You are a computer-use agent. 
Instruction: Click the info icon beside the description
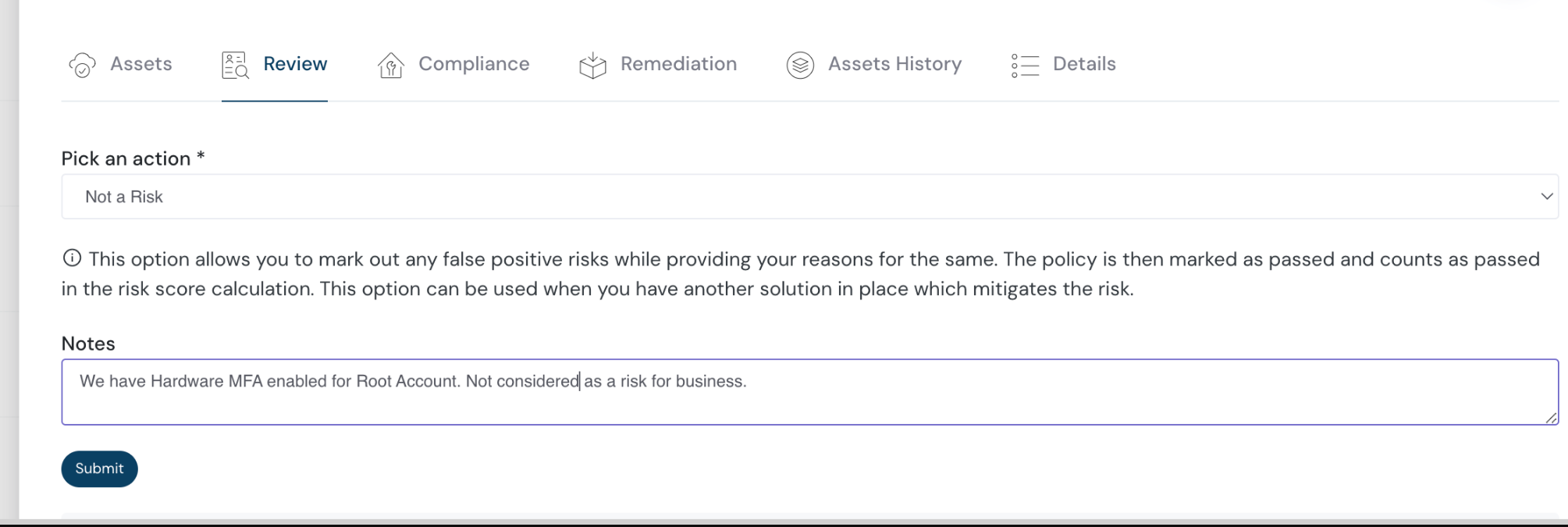(72, 258)
